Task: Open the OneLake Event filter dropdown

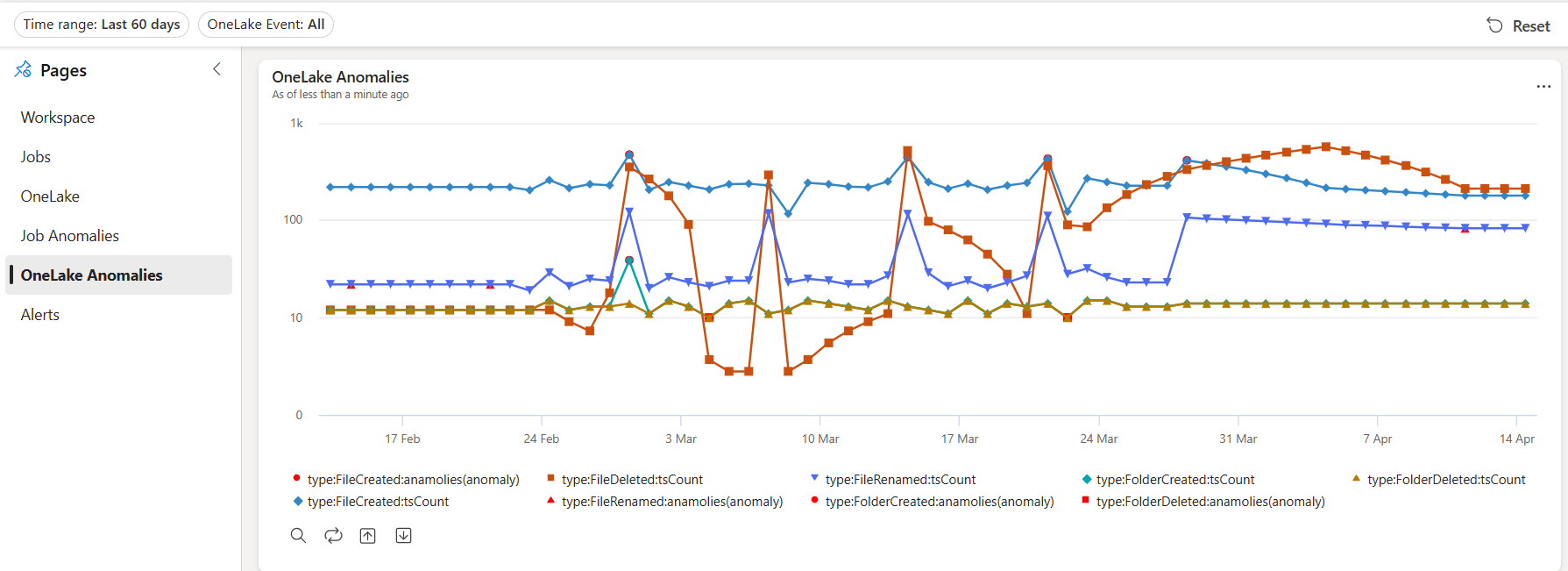Action: [x=266, y=25]
